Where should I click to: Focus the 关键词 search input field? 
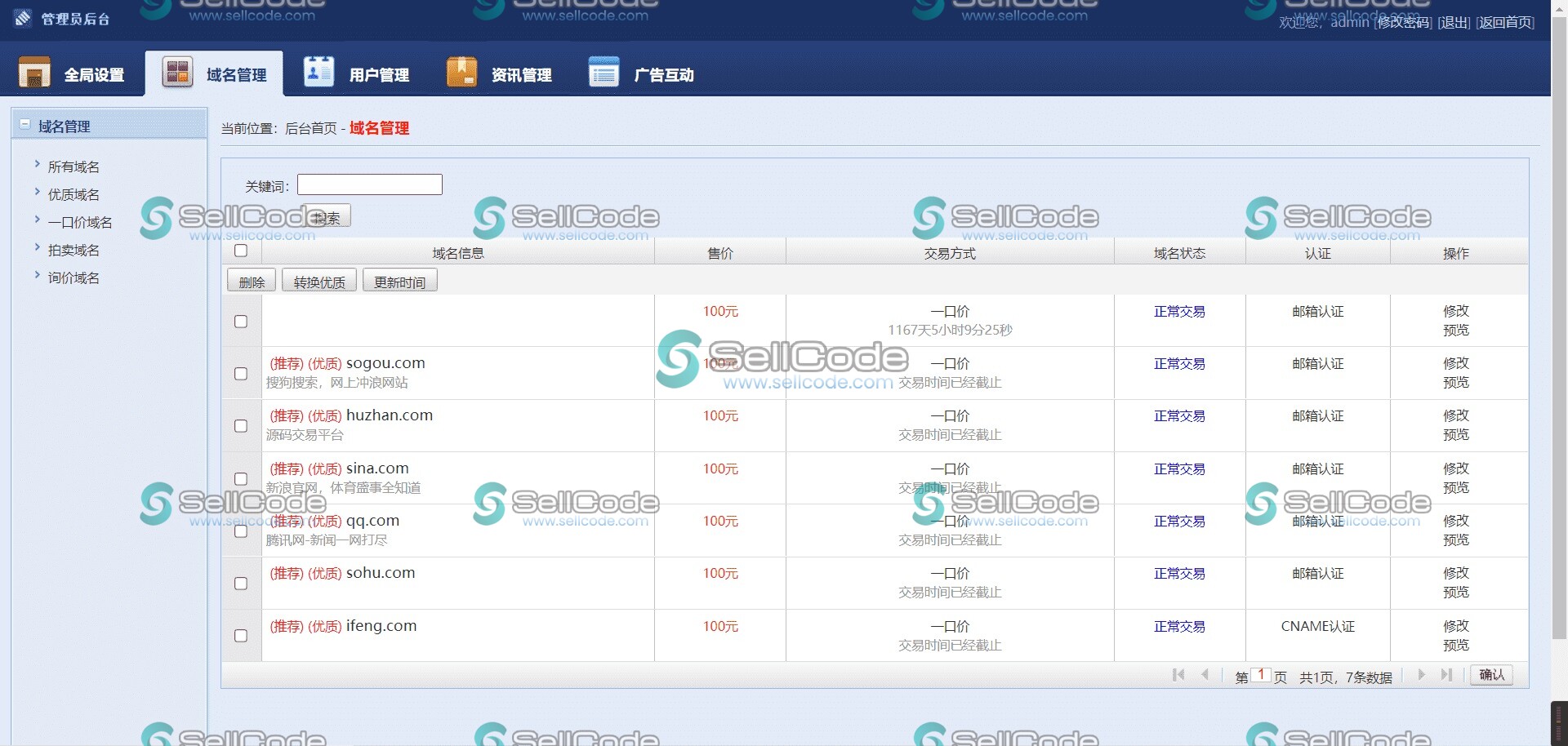[x=369, y=185]
